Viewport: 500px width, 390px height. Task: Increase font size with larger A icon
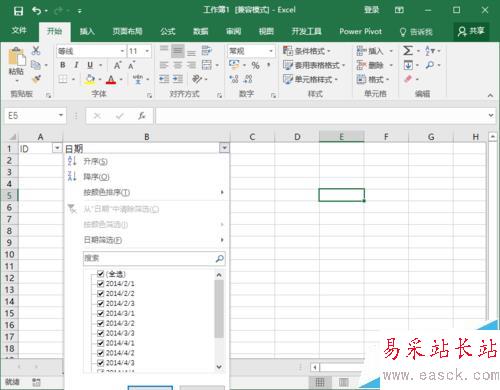click(117, 65)
